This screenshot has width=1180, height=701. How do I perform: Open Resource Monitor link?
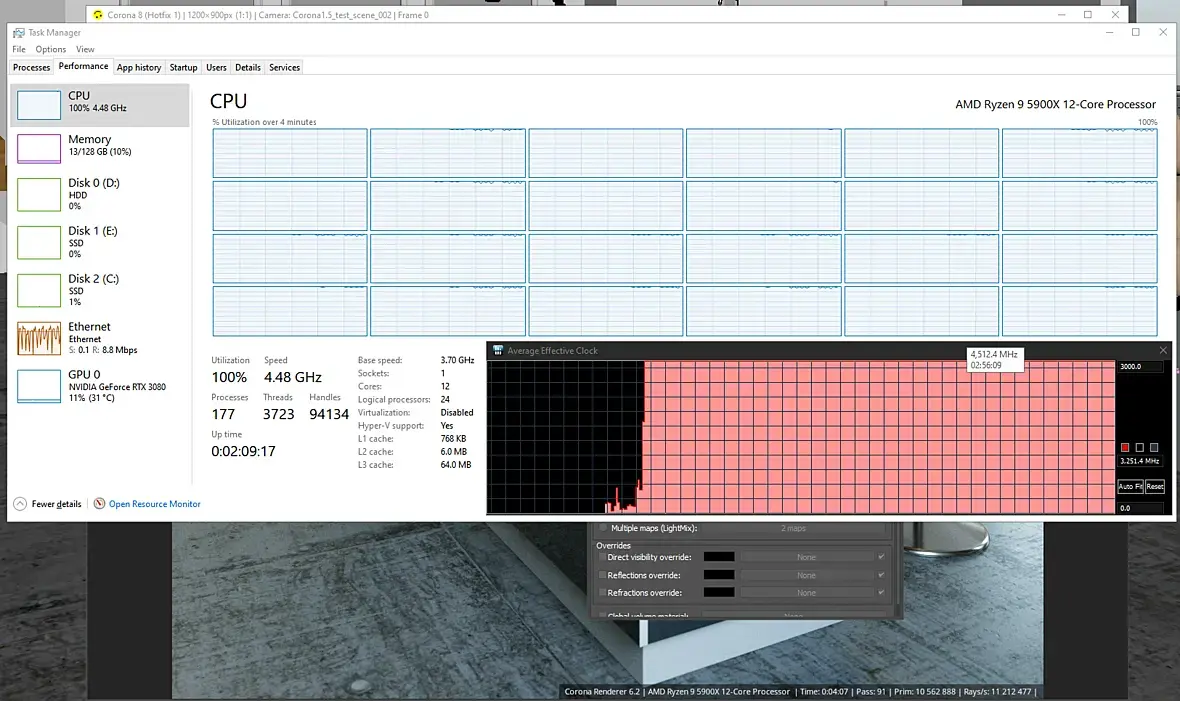pyautogui.click(x=154, y=504)
